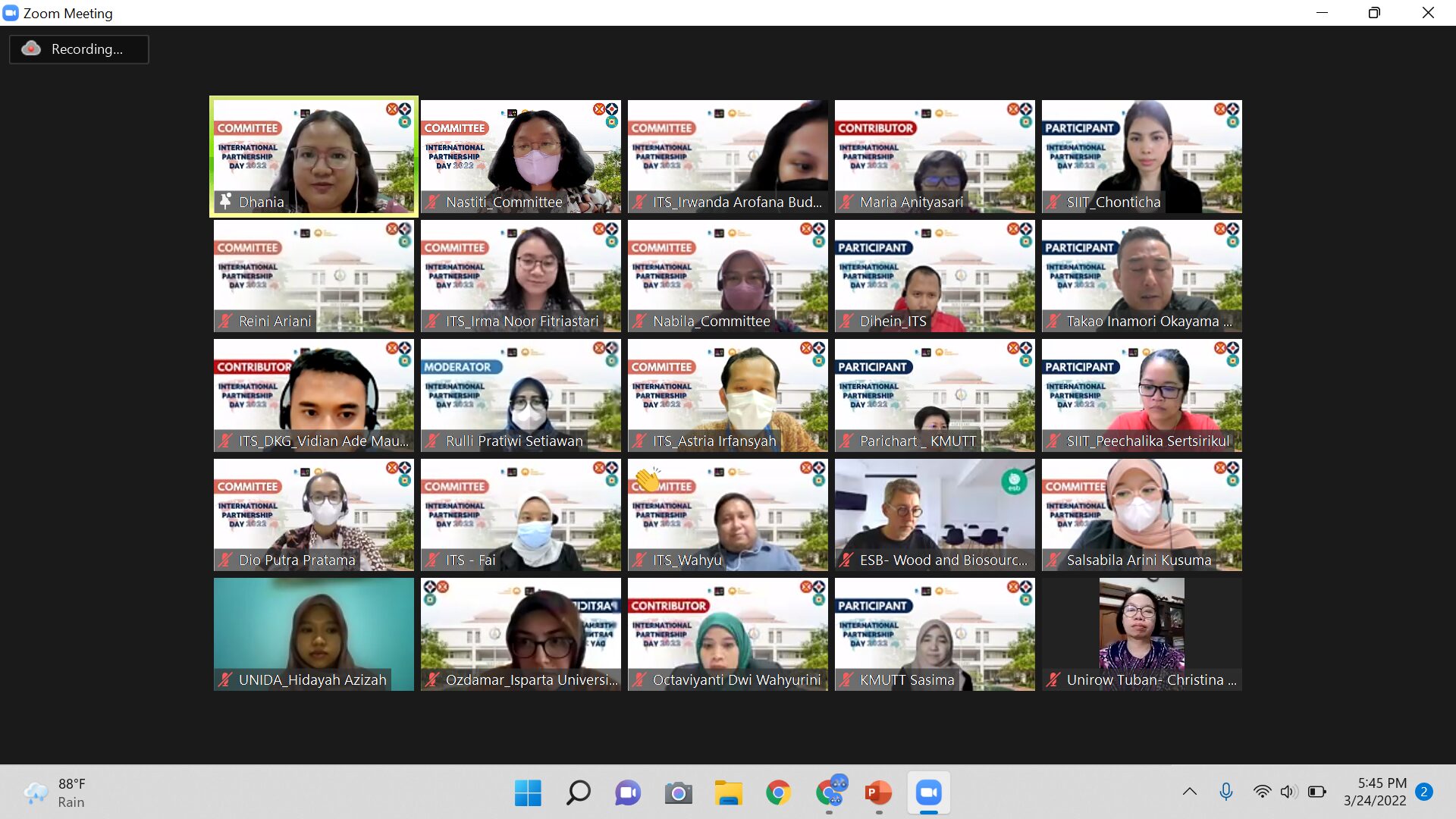Select UNIDA_Hidayah Azizah's video tile
This screenshot has height=819, width=1456.
(x=313, y=634)
